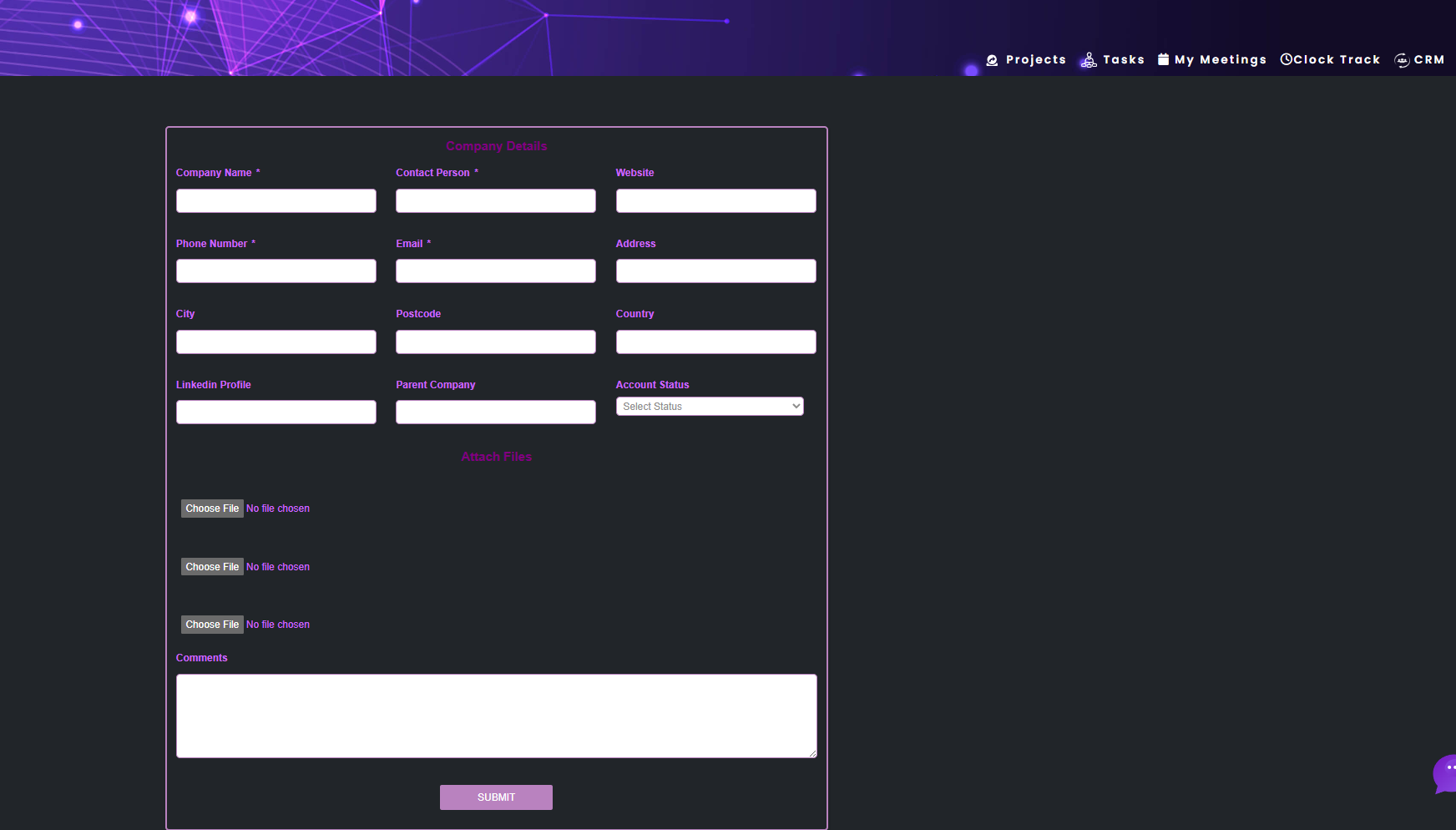Click into the Parent Company field
The height and width of the screenshot is (830, 1456).
496,412
